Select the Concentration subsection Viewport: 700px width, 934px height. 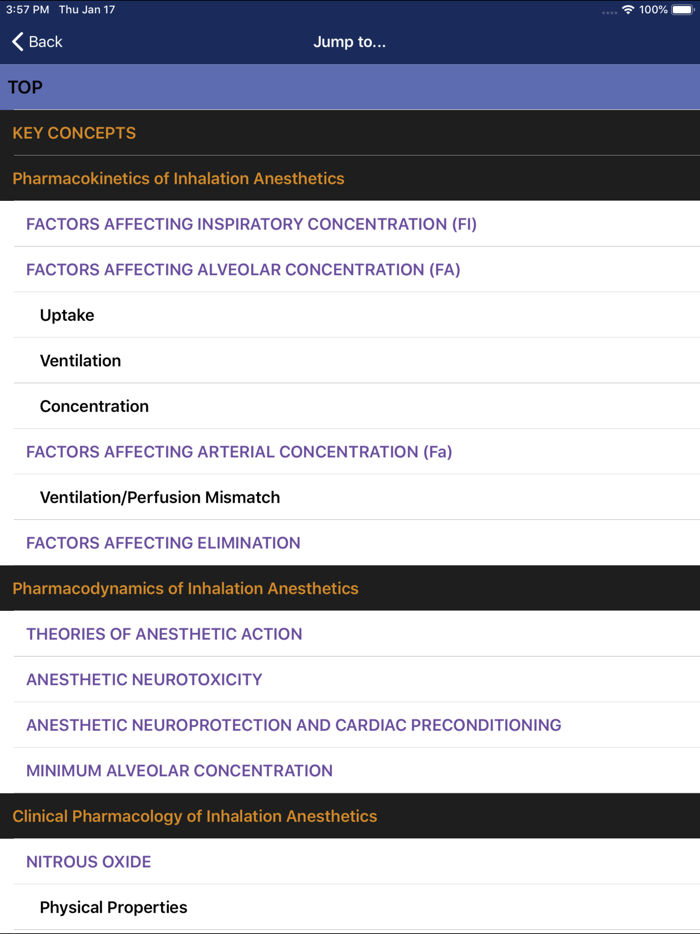(350, 406)
